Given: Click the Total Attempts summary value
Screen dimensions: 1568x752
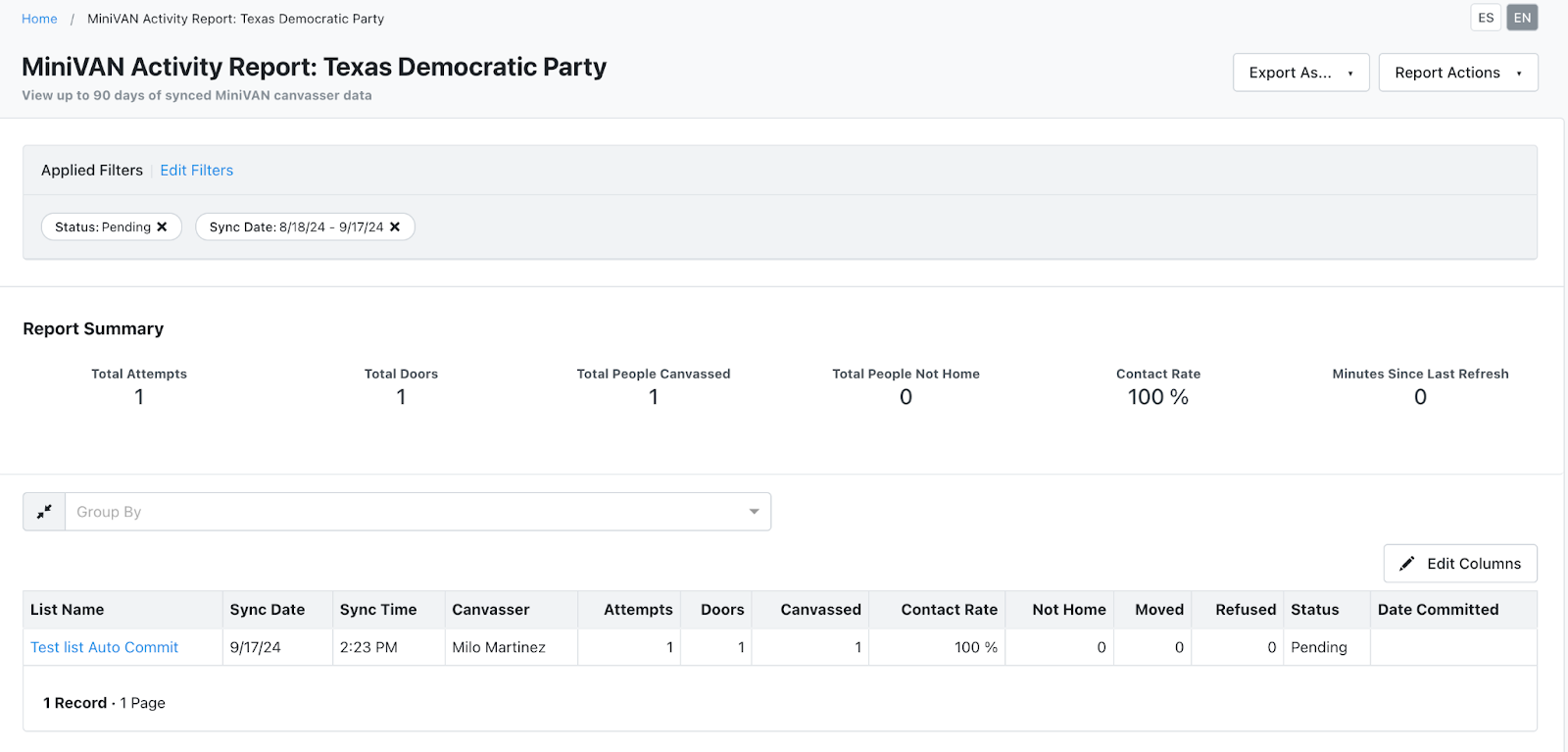Looking at the screenshot, I should [x=139, y=397].
